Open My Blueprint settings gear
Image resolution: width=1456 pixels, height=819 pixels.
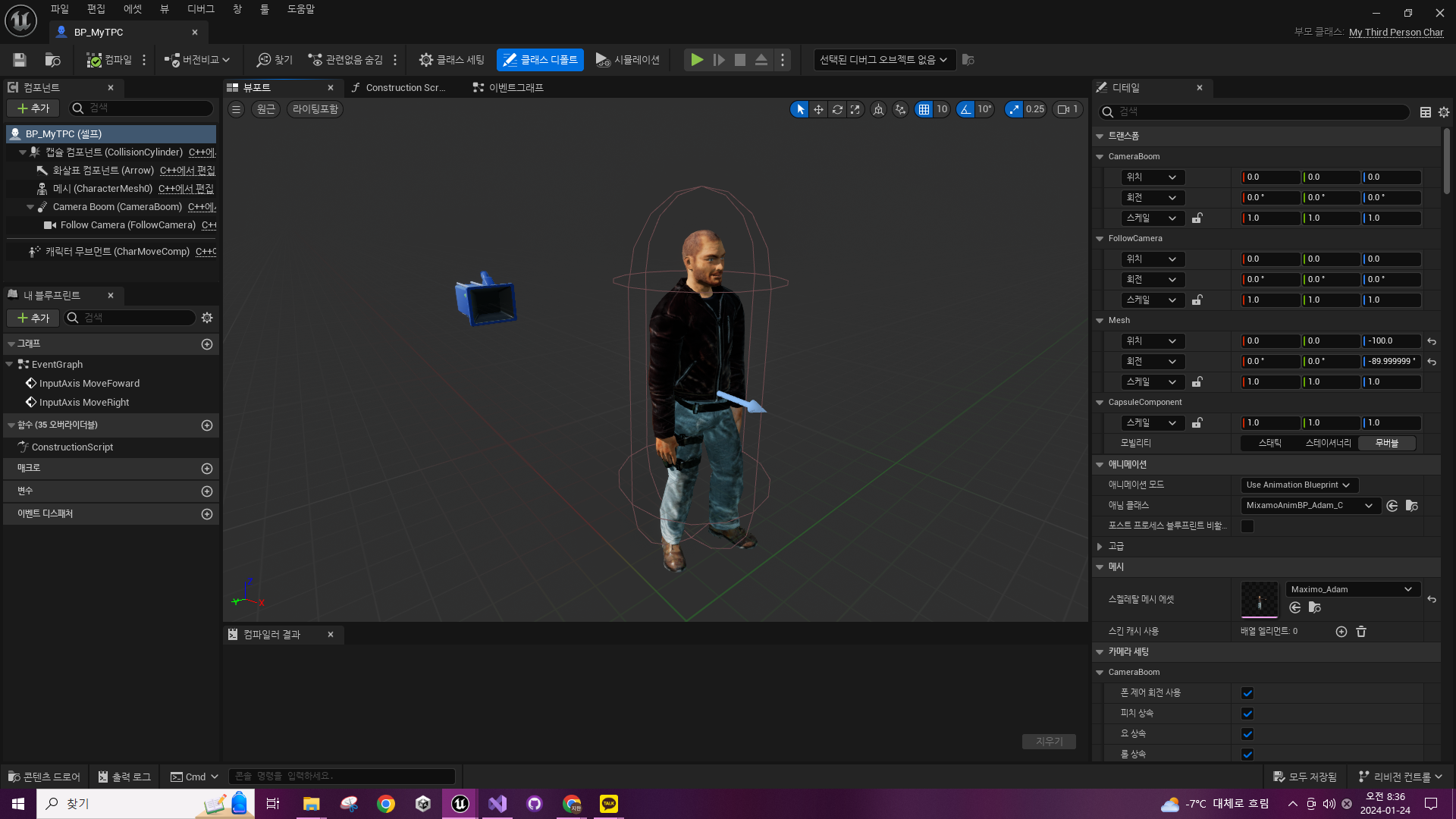tap(207, 318)
